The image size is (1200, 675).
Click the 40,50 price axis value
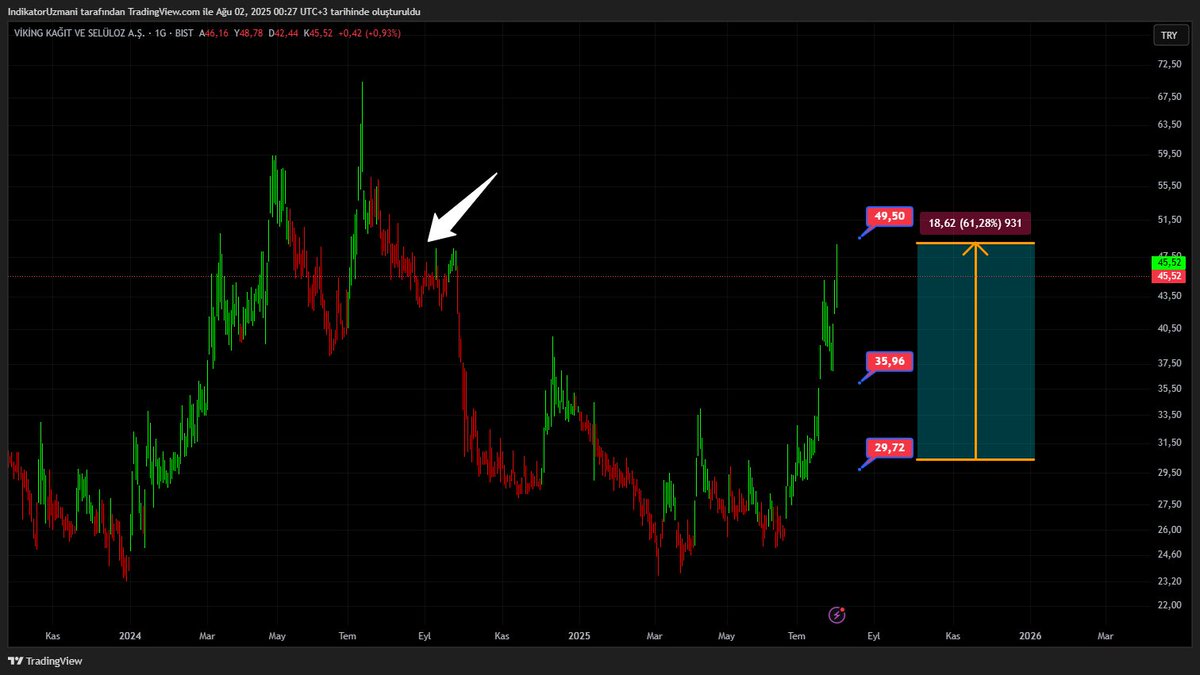[1168, 328]
